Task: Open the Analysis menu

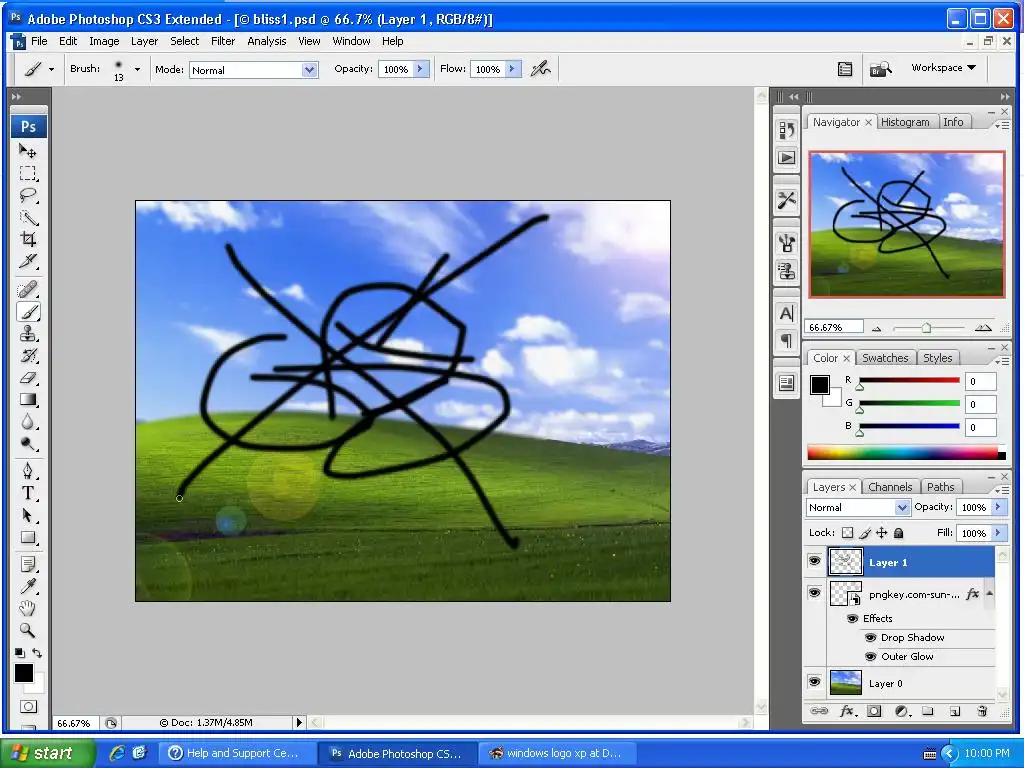Action: tap(266, 40)
